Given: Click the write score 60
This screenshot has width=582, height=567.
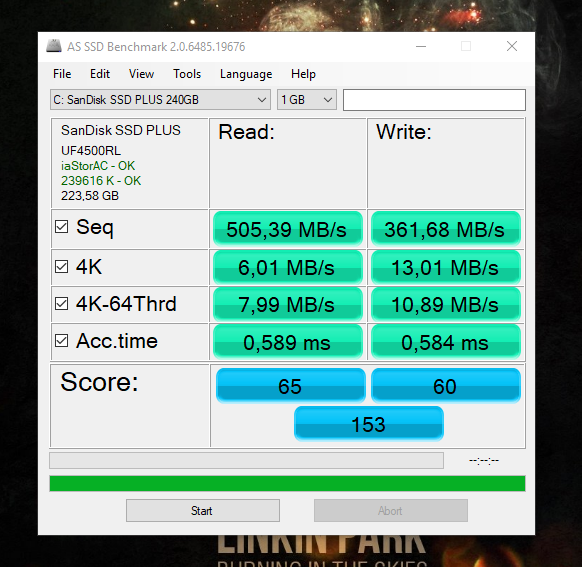Looking at the screenshot, I should 446,386.
